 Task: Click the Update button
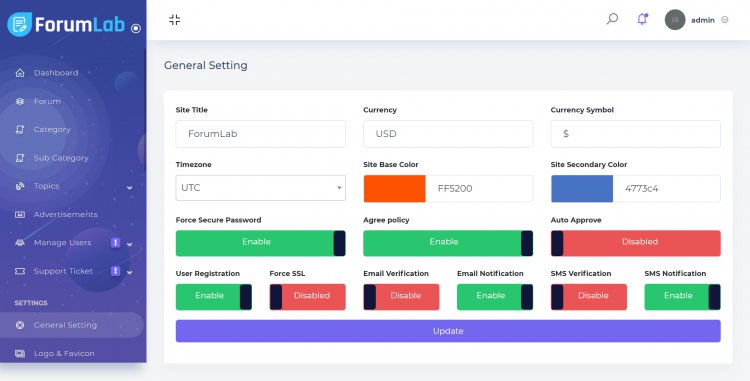point(448,331)
